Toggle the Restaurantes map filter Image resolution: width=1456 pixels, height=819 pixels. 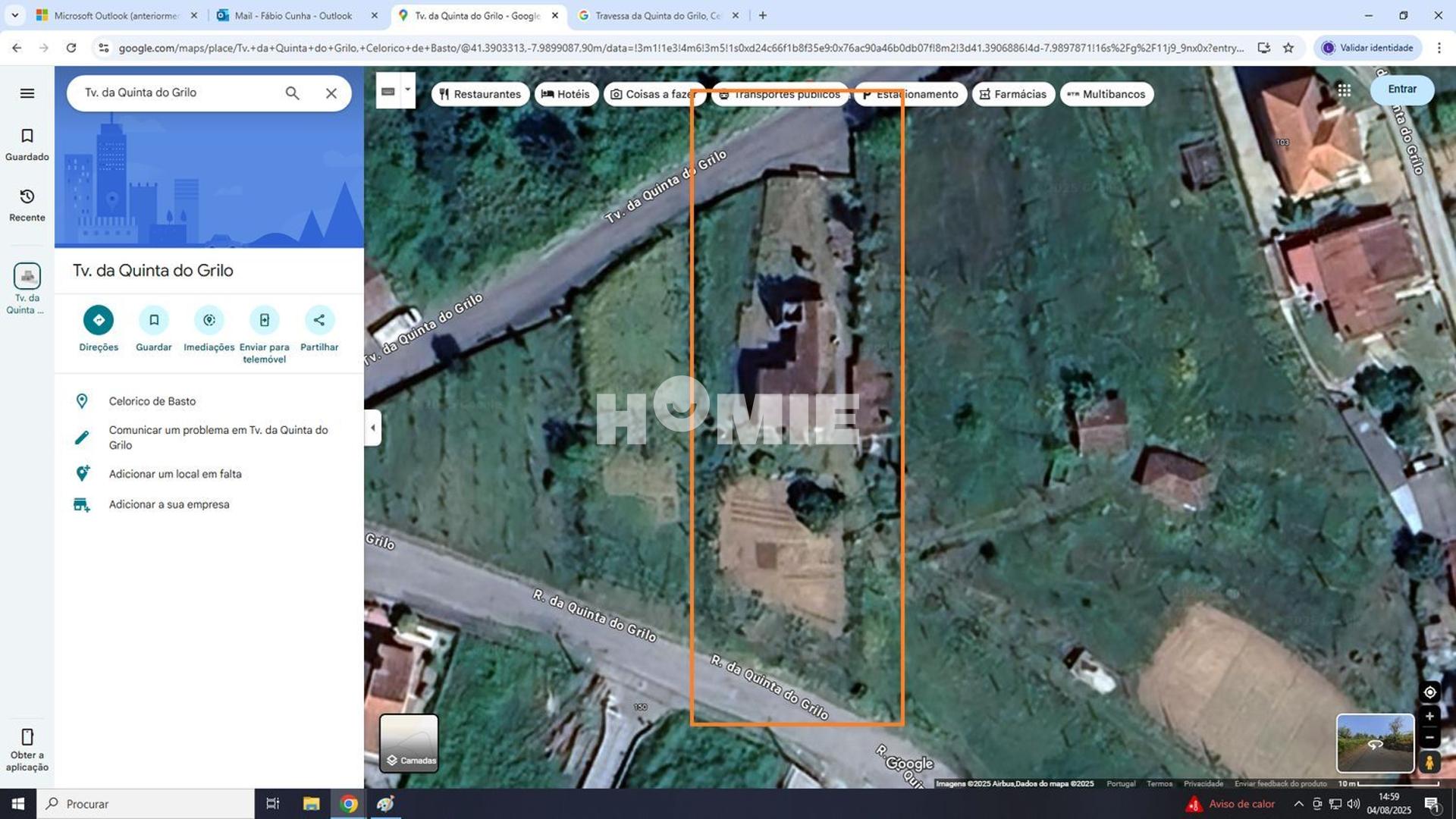pos(480,94)
